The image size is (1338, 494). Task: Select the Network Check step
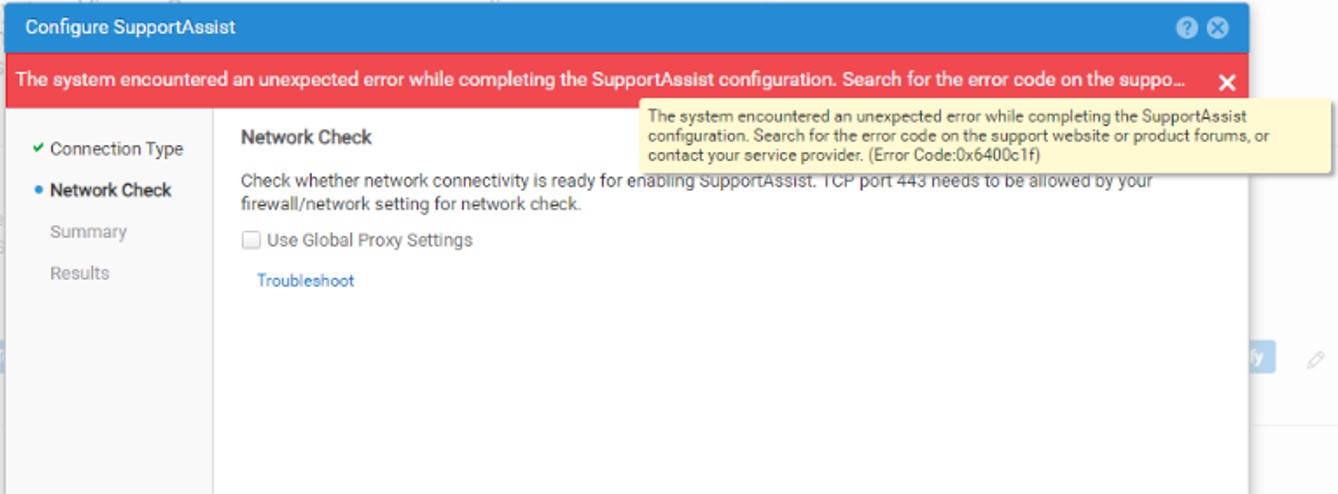[110, 190]
